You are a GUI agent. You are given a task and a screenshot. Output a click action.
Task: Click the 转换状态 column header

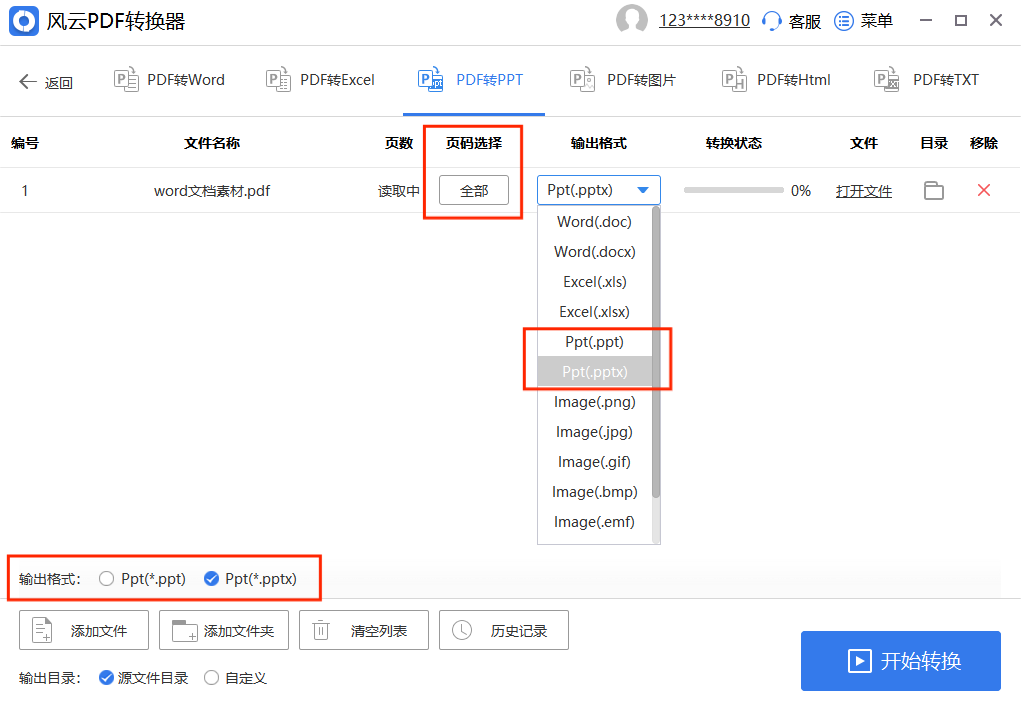point(734,143)
